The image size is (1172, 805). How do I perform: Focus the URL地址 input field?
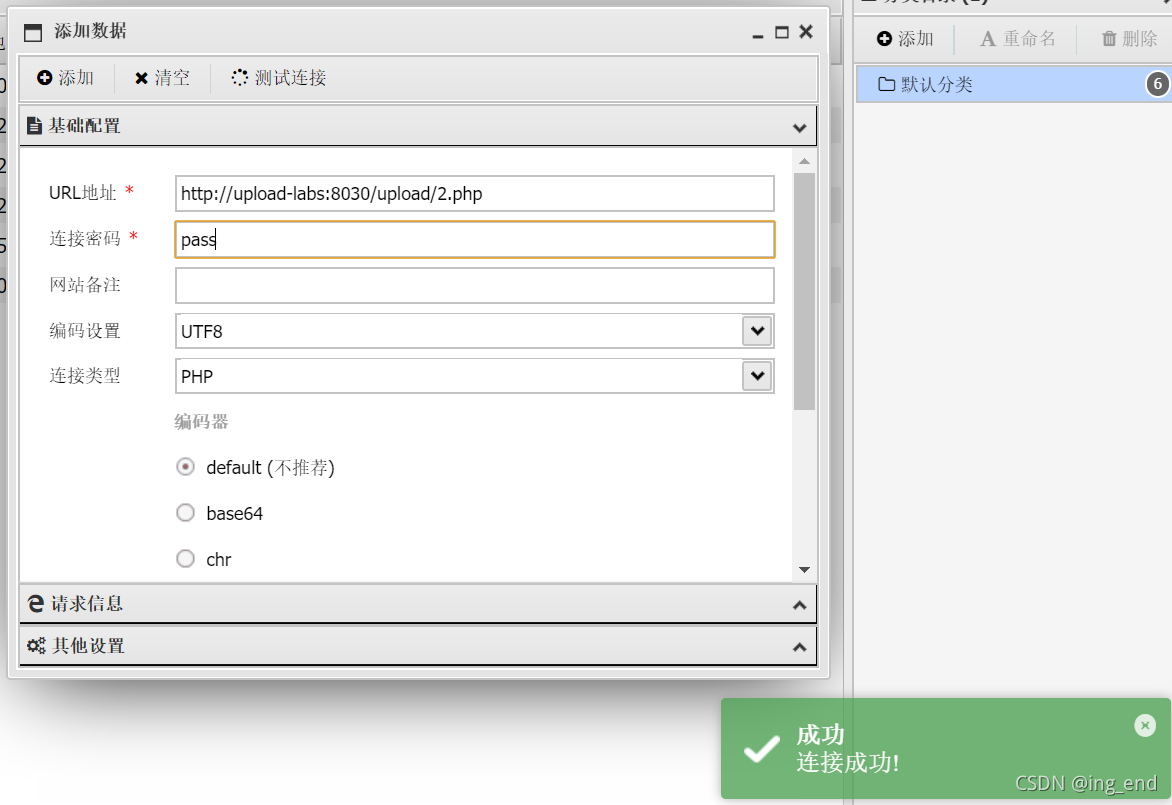pyautogui.click(x=475, y=194)
